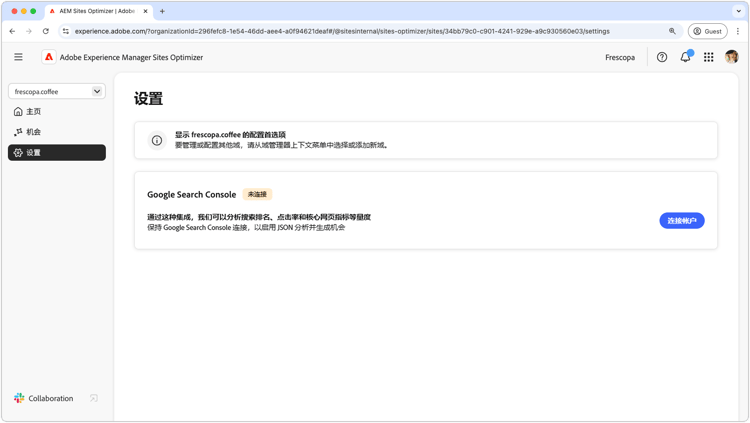Click the gear icon next to 设置

pos(18,153)
